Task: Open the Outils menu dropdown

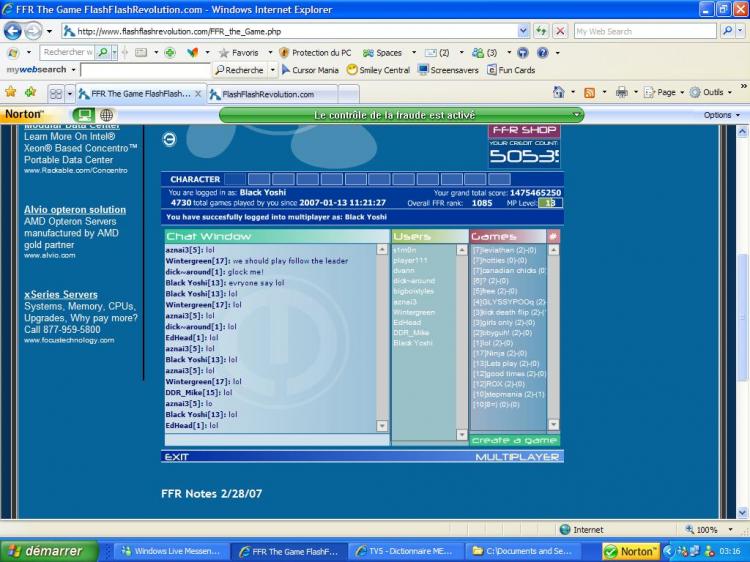Action: pos(730,92)
